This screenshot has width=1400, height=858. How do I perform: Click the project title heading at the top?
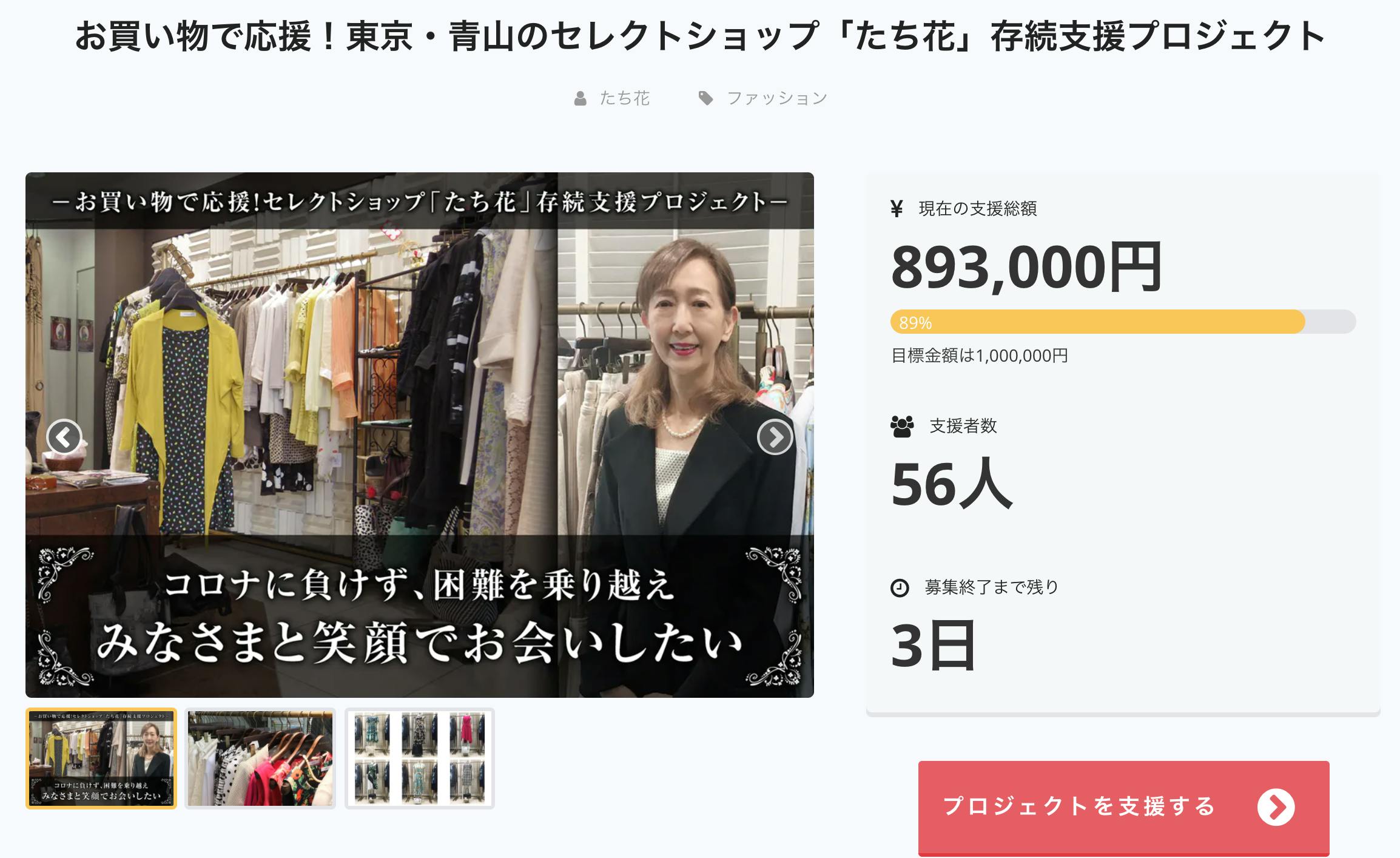pos(700,36)
